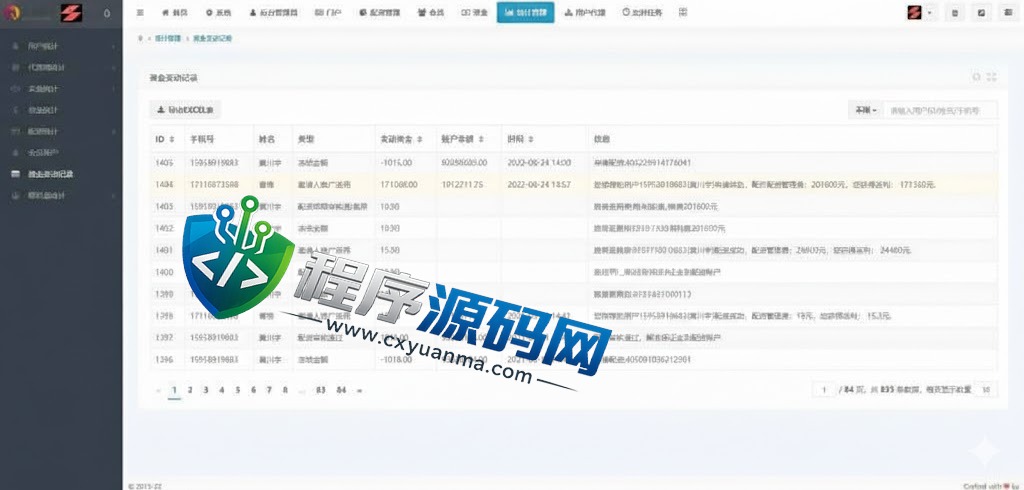Click the next page double-arrow
Screen dimensions: 1024x490
359,390
